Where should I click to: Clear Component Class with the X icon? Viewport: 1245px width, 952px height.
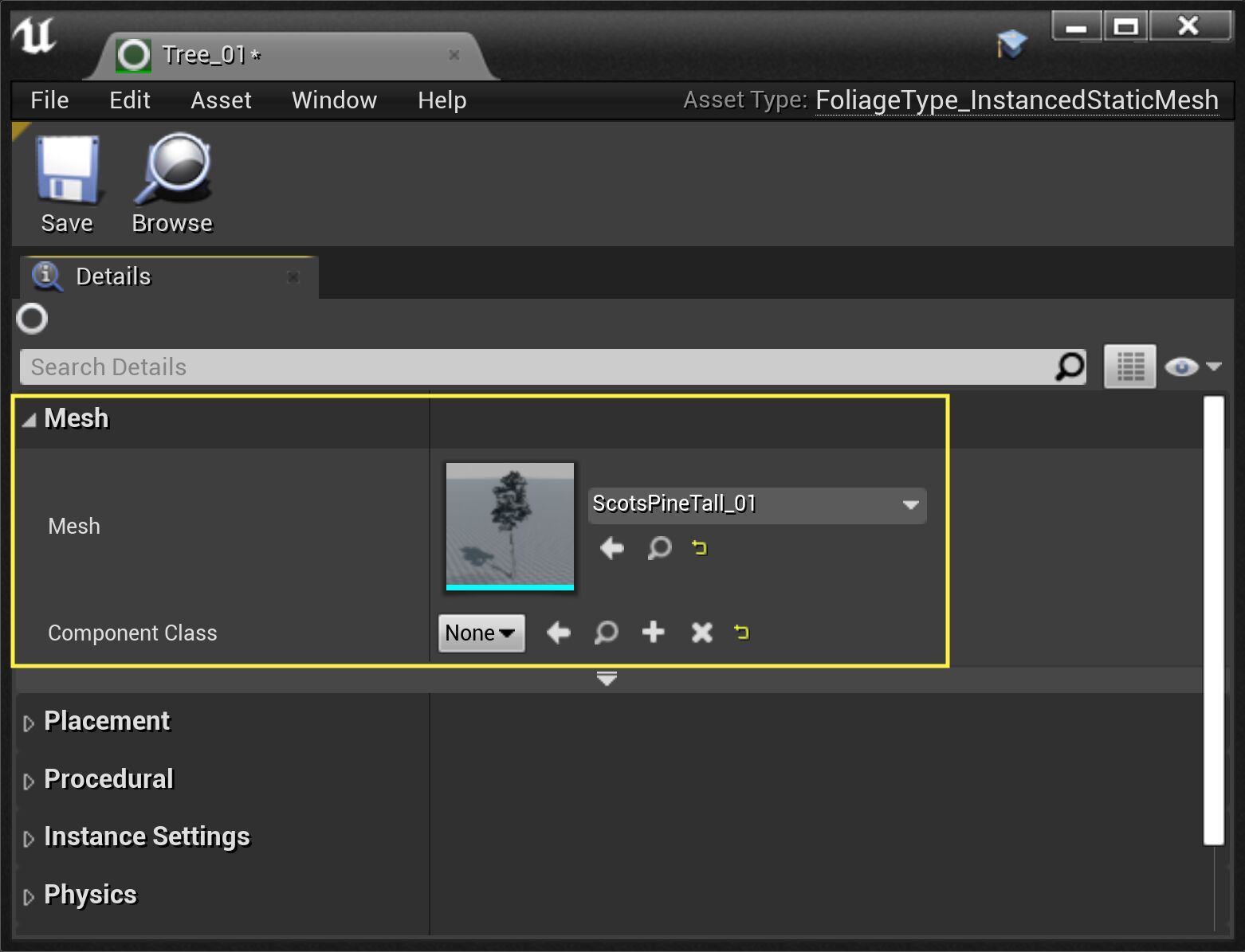click(x=701, y=633)
